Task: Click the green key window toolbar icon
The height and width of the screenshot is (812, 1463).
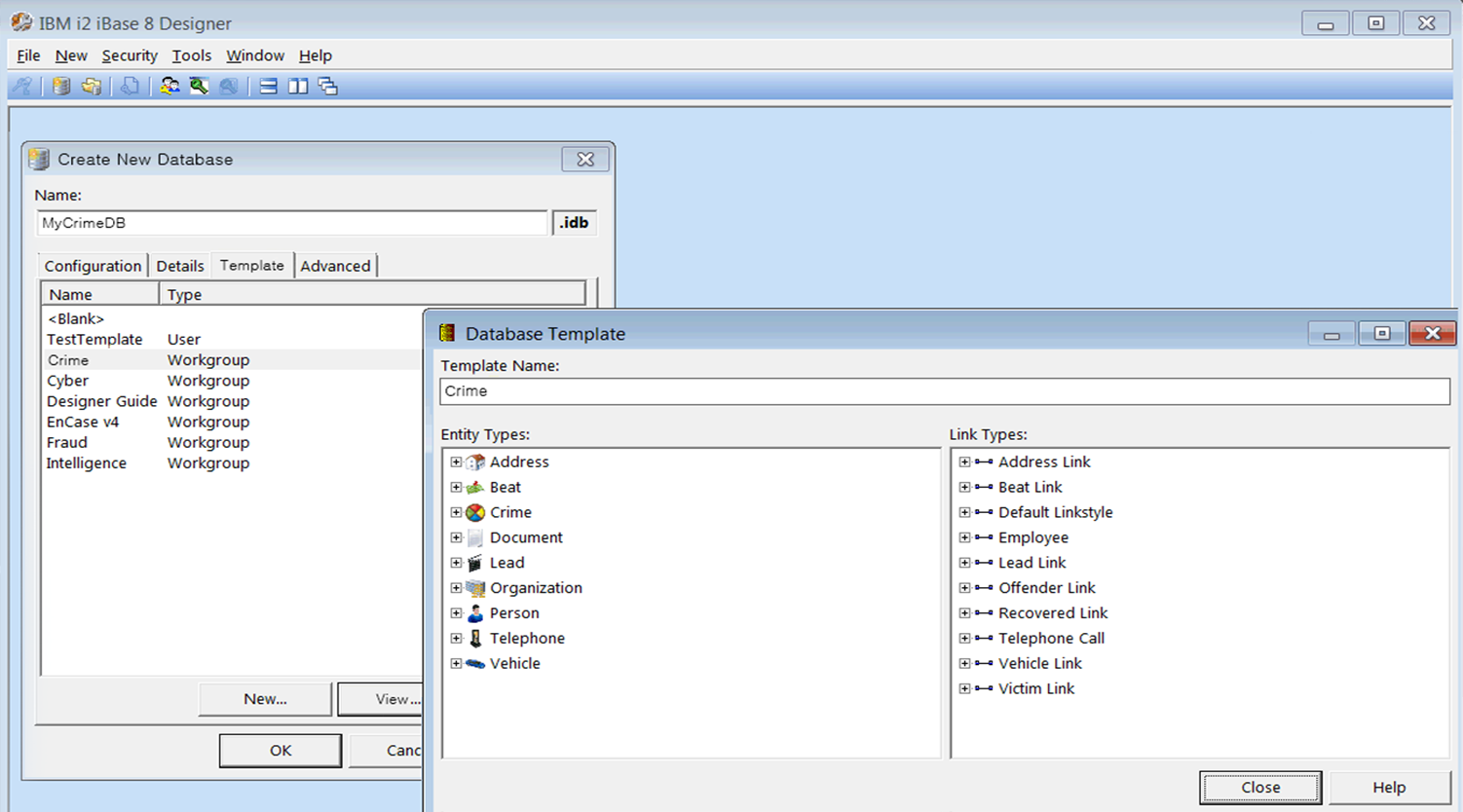Action: pos(200,87)
